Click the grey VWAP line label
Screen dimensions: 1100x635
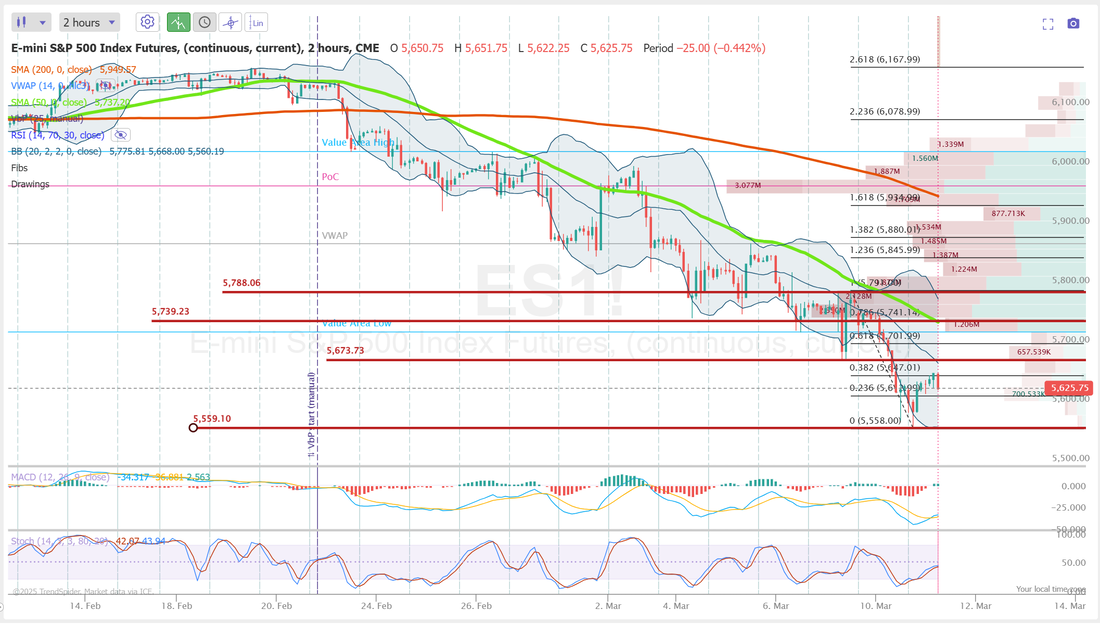[x=335, y=236]
